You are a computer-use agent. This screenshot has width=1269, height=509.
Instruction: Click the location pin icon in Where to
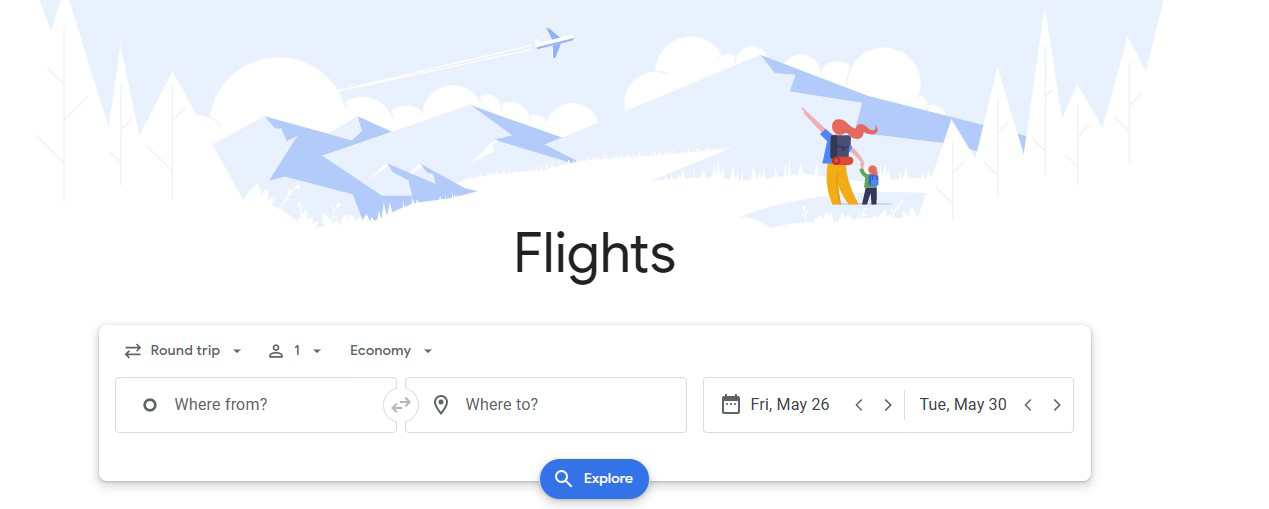(x=441, y=405)
